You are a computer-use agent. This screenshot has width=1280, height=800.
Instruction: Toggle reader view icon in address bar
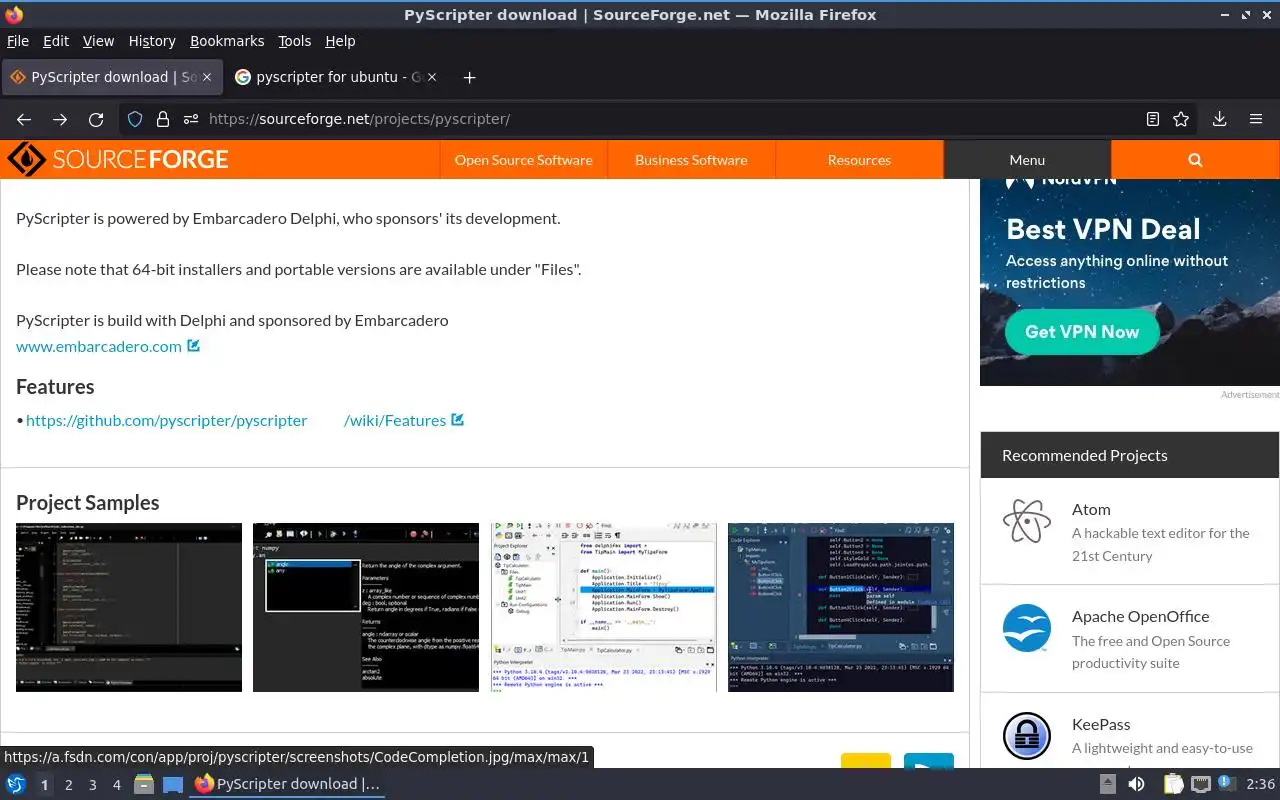(1153, 119)
